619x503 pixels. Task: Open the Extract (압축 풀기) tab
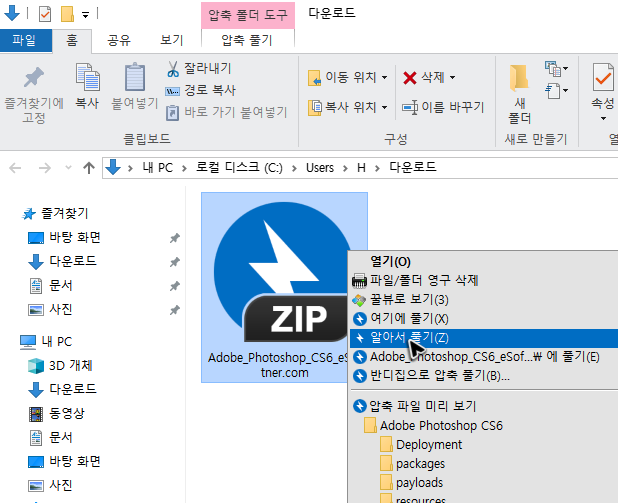(x=247, y=40)
